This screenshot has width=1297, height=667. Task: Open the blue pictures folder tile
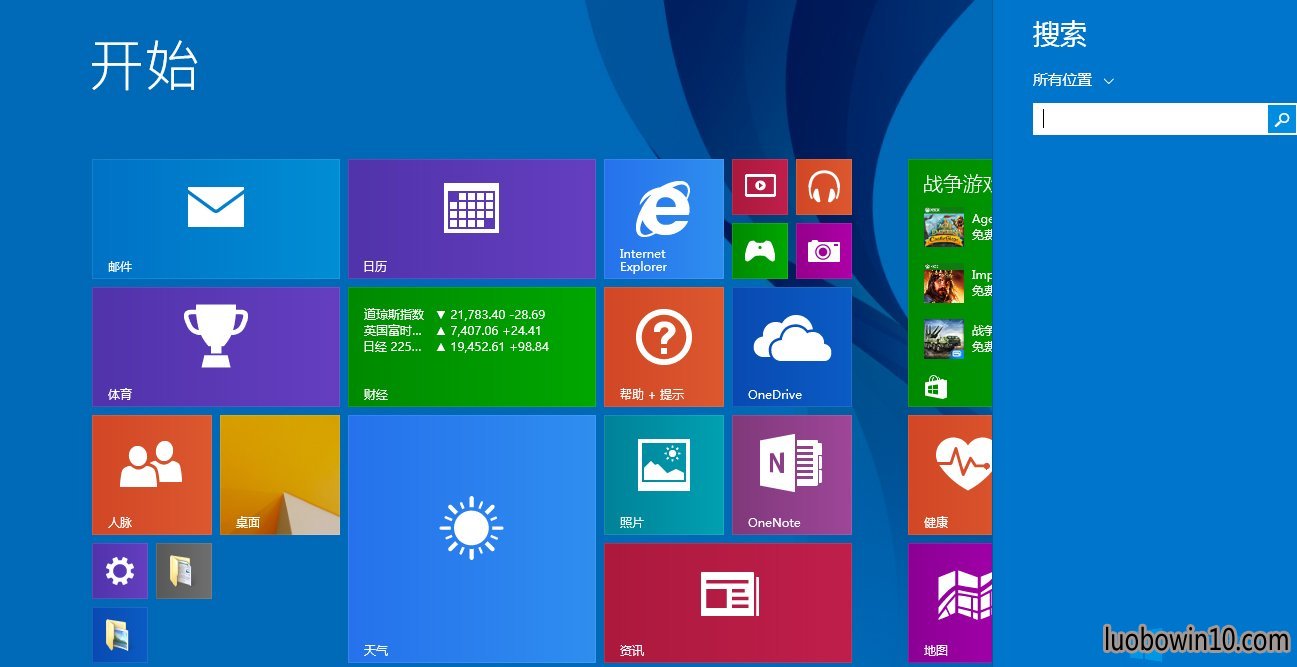tap(120, 635)
